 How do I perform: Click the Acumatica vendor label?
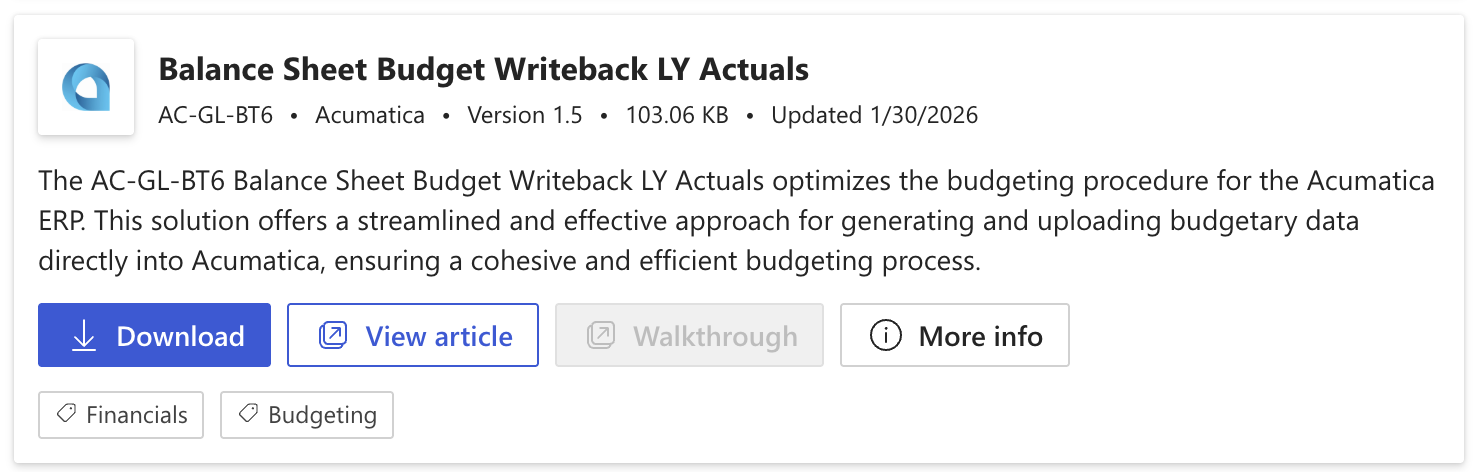(370, 115)
